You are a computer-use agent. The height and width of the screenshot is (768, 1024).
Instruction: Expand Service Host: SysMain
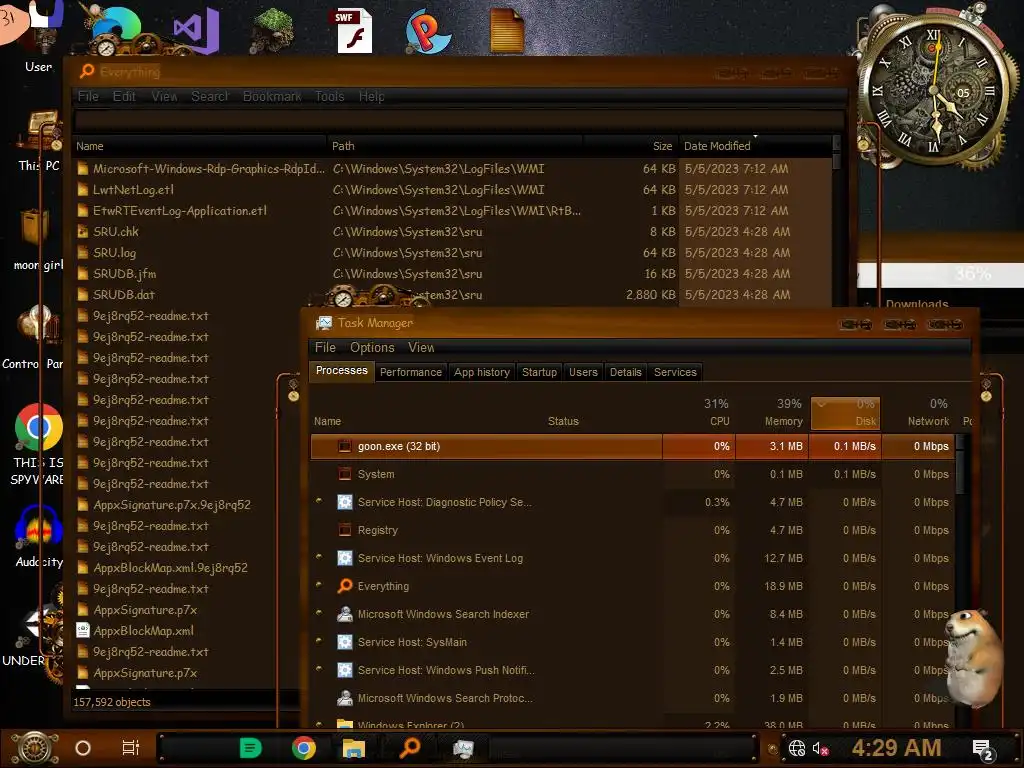[x=319, y=642]
